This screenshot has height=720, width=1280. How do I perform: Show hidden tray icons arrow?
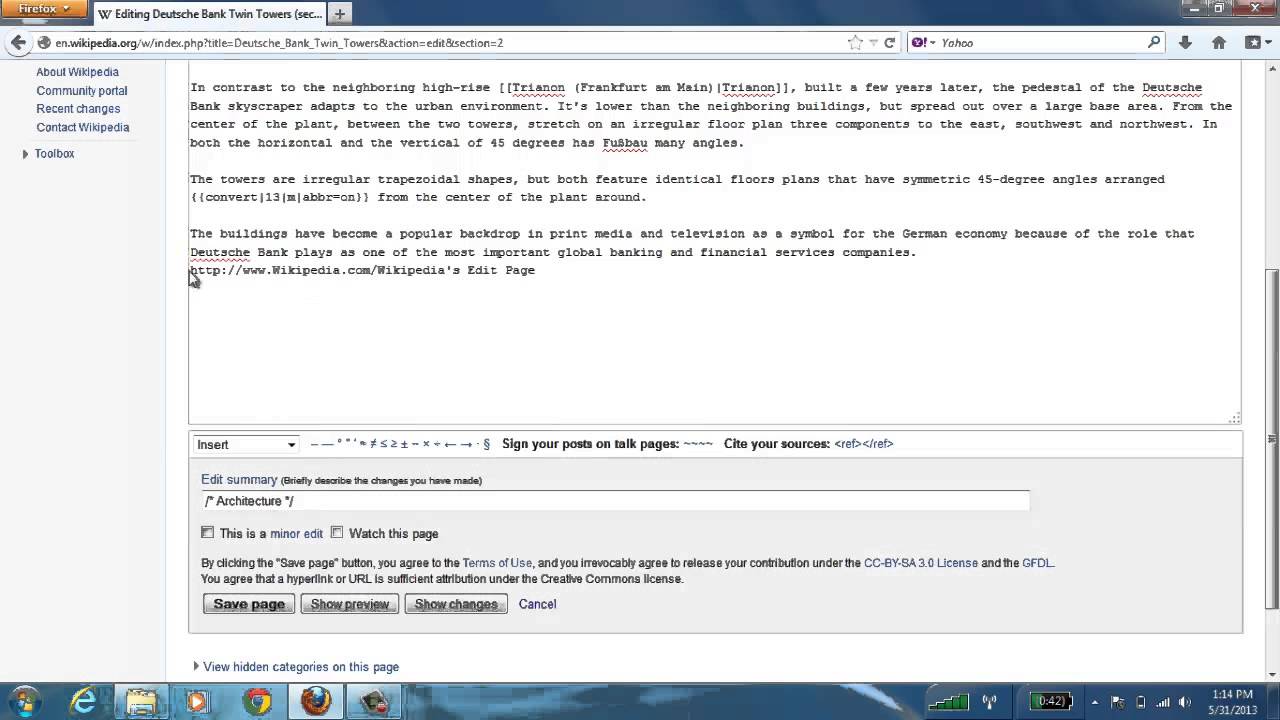[x=1094, y=702]
